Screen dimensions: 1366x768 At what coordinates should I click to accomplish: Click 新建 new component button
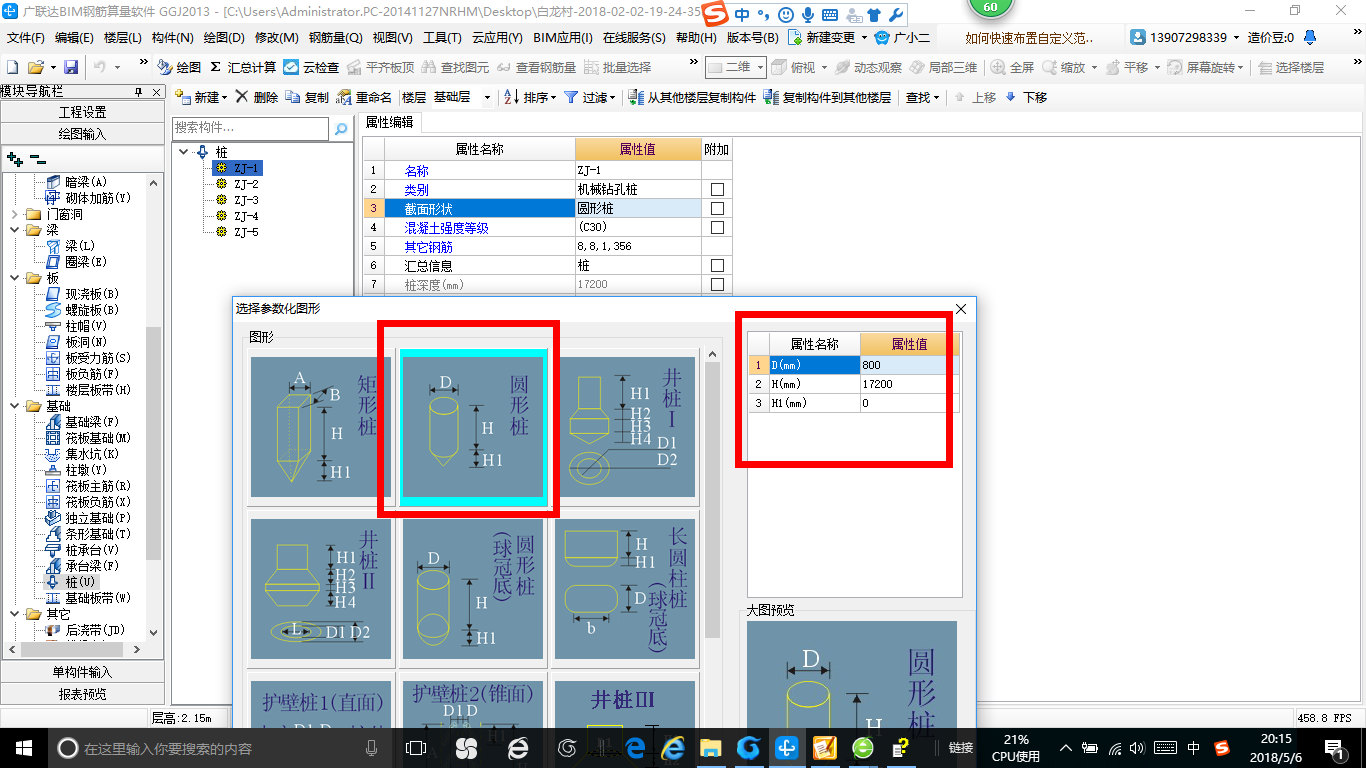pos(201,97)
